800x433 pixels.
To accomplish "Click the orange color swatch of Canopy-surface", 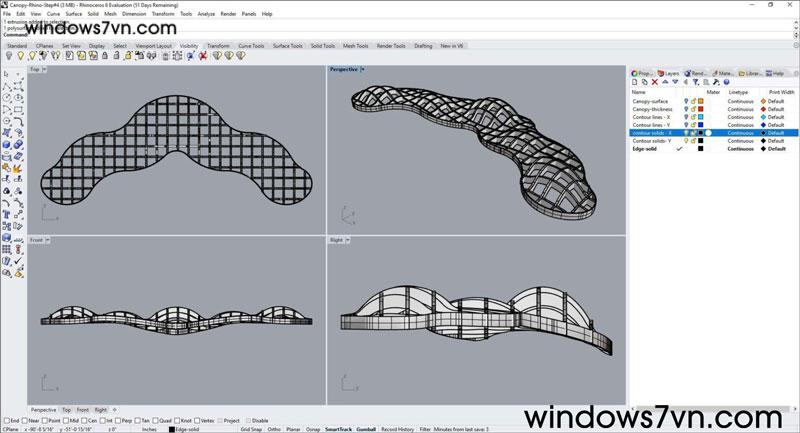I will coord(701,101).
